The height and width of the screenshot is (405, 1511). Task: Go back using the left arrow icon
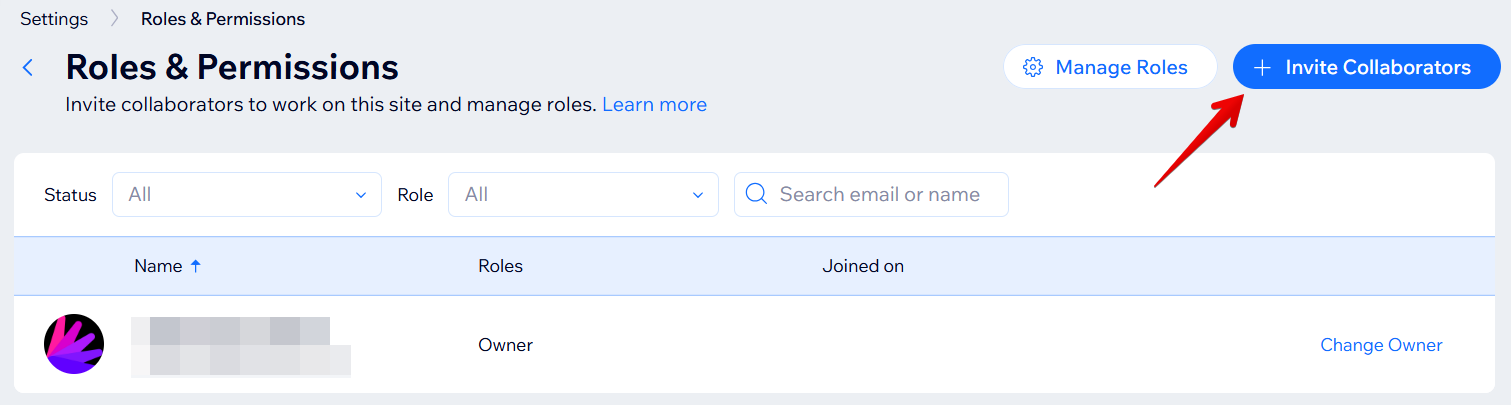tap(28, 68)
